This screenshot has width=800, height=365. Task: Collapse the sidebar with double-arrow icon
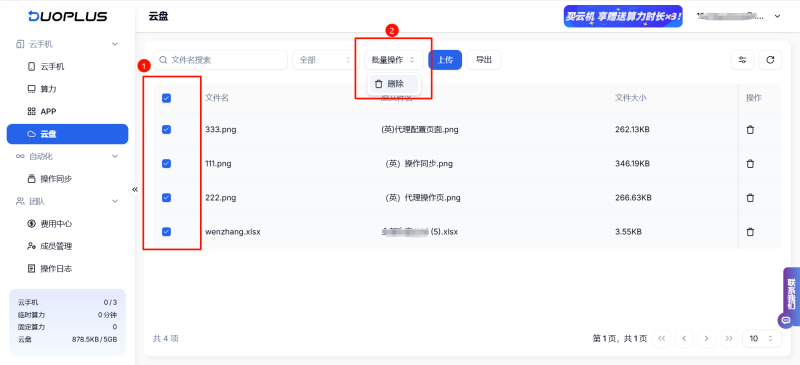(x=135, y=189)
